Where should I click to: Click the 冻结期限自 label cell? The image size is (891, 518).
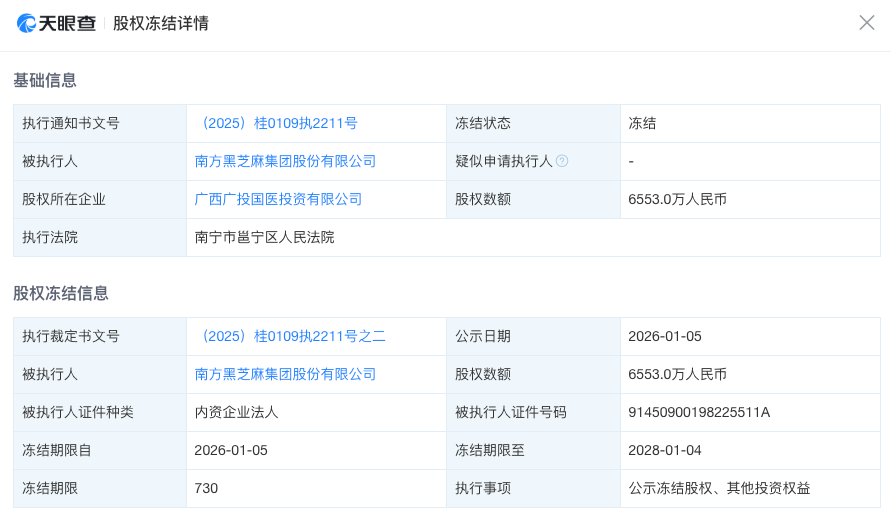tap(100, 450)
